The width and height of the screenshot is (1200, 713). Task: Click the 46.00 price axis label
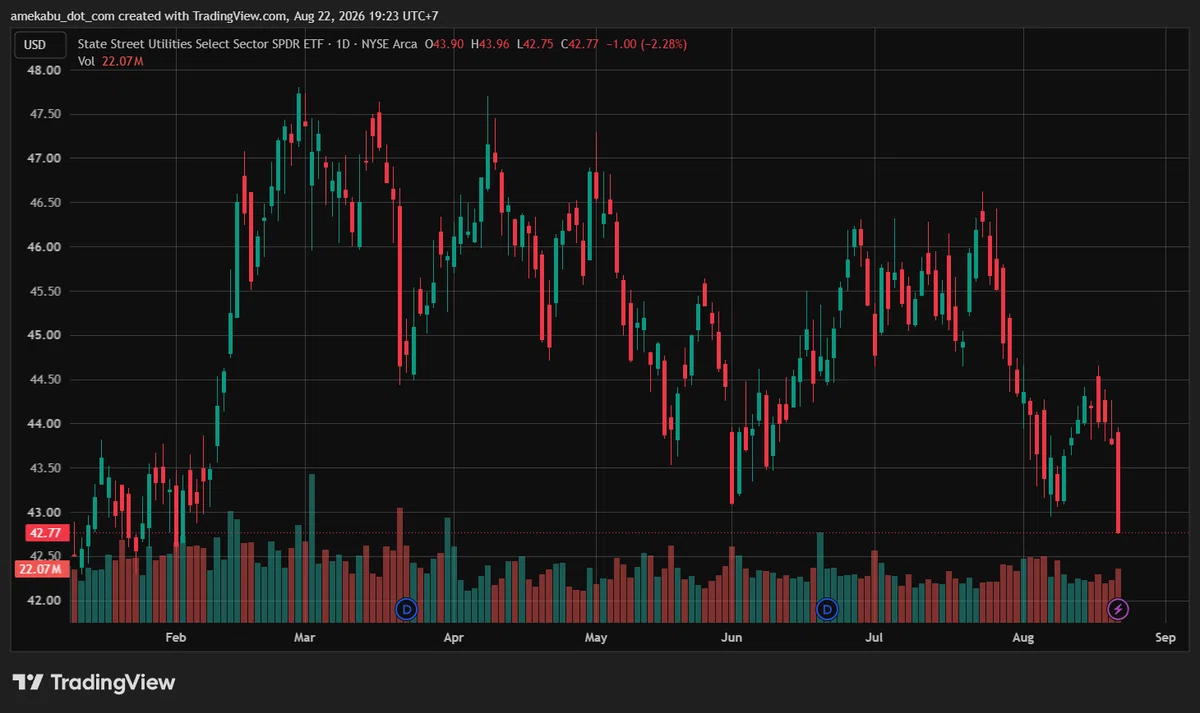tap(46, 247)
